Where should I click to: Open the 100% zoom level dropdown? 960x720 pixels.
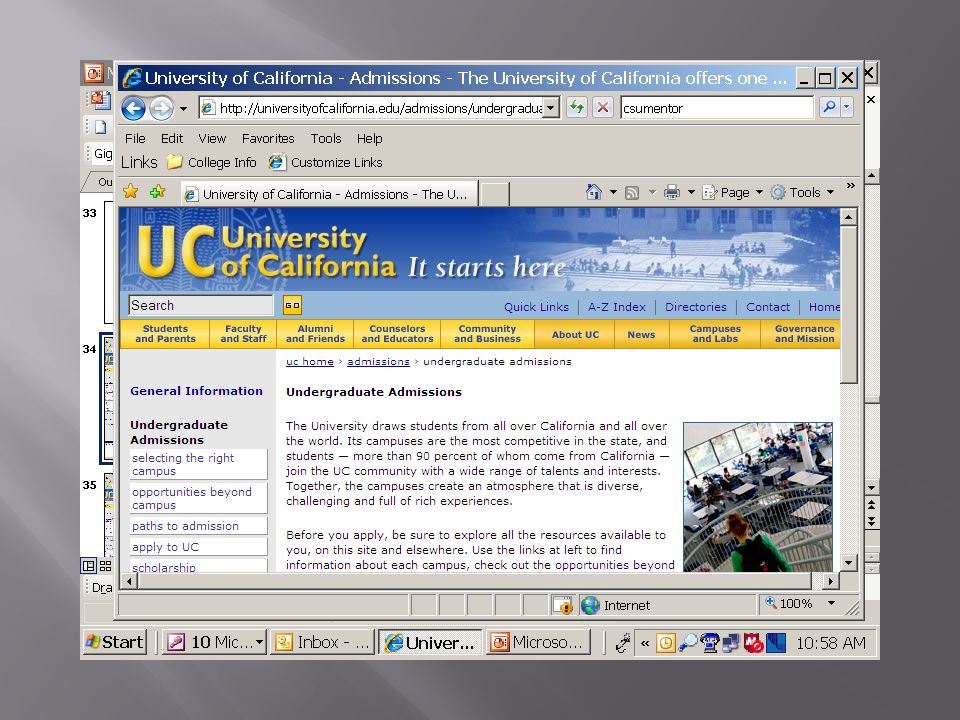pyautogui.click(x=831, y=604)
